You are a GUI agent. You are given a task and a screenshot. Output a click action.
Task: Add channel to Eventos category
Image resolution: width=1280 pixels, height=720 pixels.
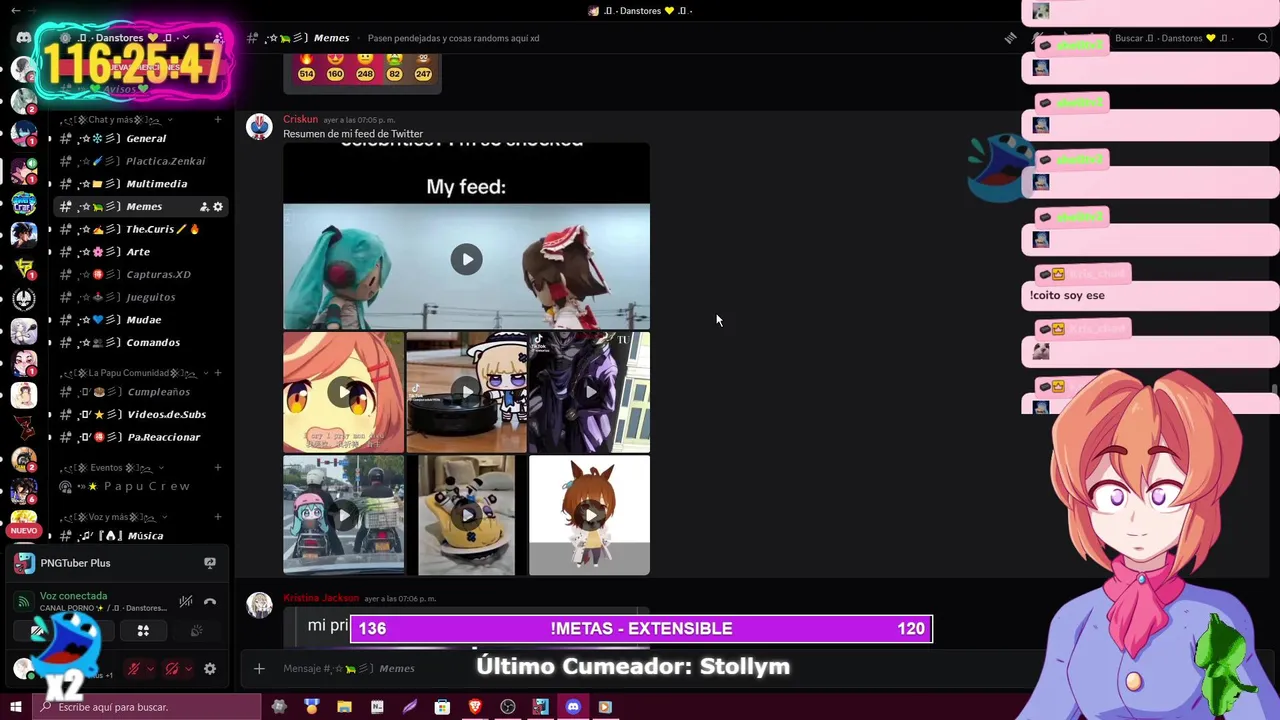[218, 468]
